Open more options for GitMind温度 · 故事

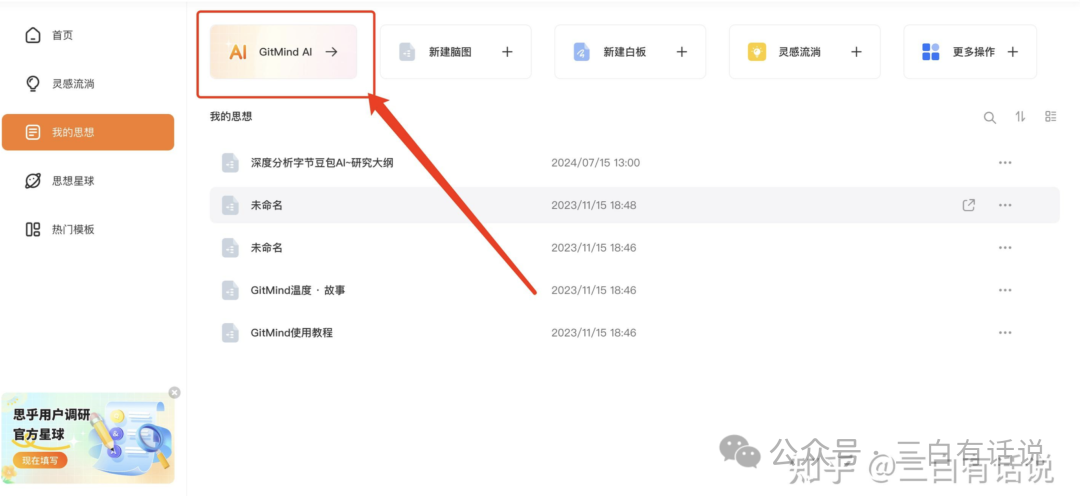point(1005,291)
